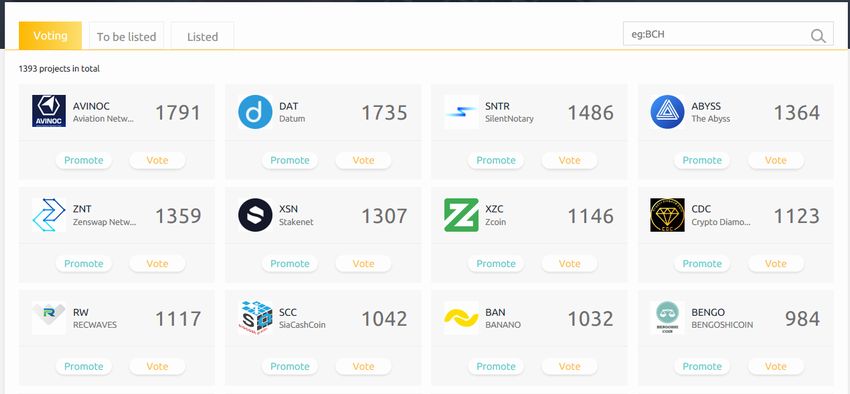
Task: Vote for RW RECWAVES
Action: pyautogui.click(x=157, y=367)
